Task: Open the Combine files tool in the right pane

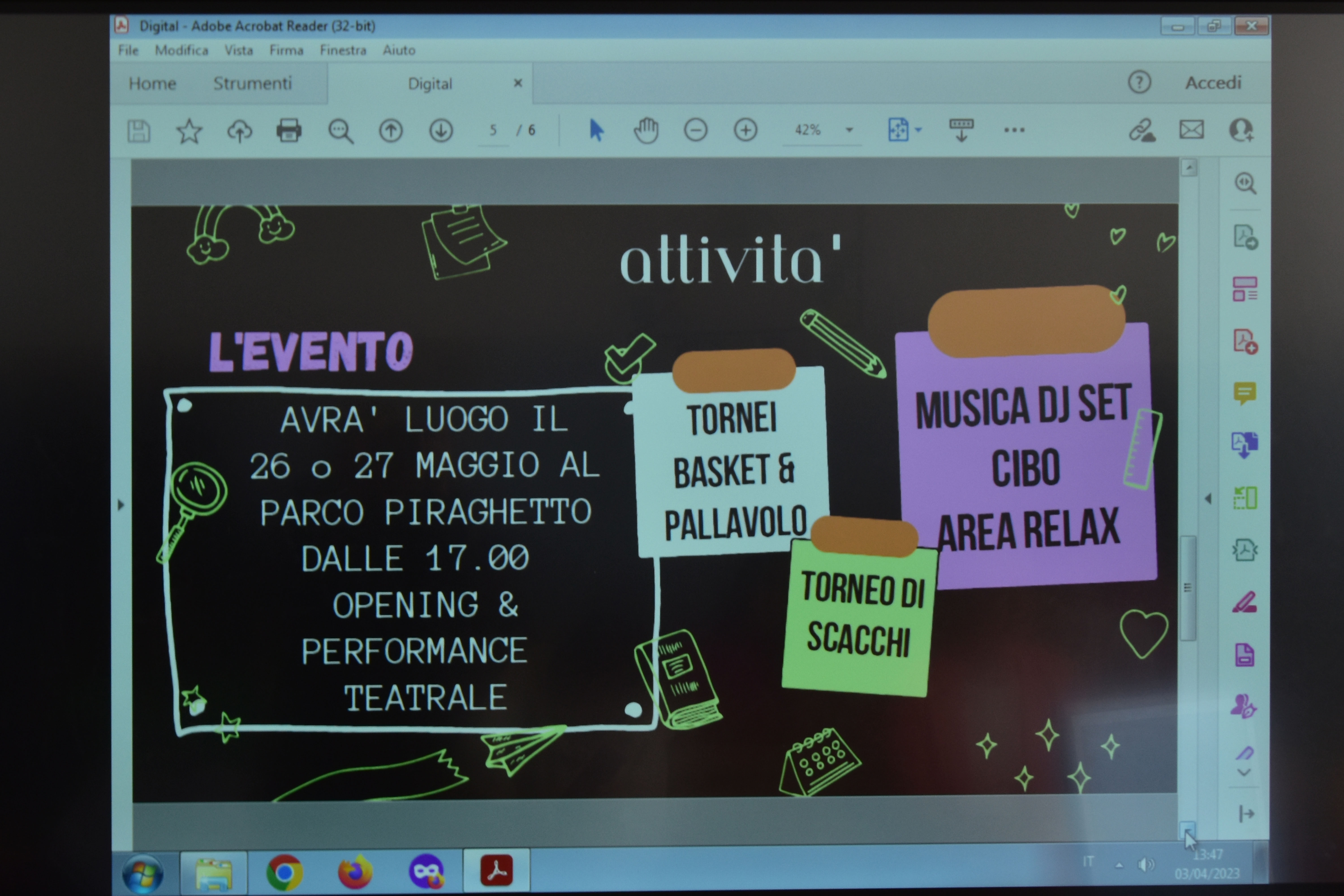Action: [x=1245, y=445]
